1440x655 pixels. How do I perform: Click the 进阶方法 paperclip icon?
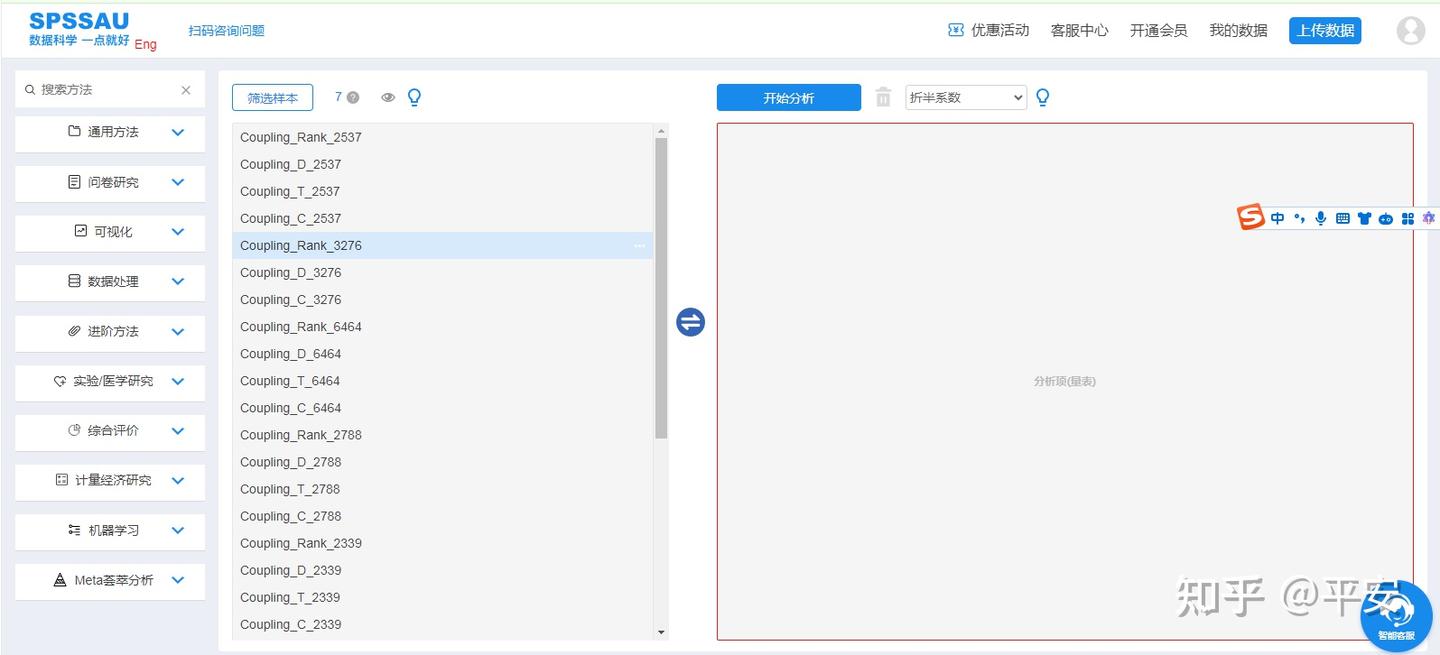[74, 331]
